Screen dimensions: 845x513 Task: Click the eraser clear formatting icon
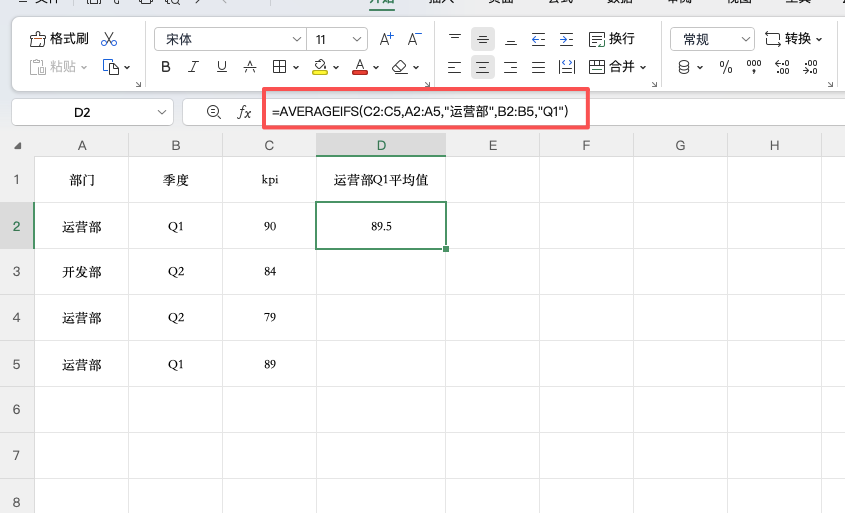click(400, 67)
